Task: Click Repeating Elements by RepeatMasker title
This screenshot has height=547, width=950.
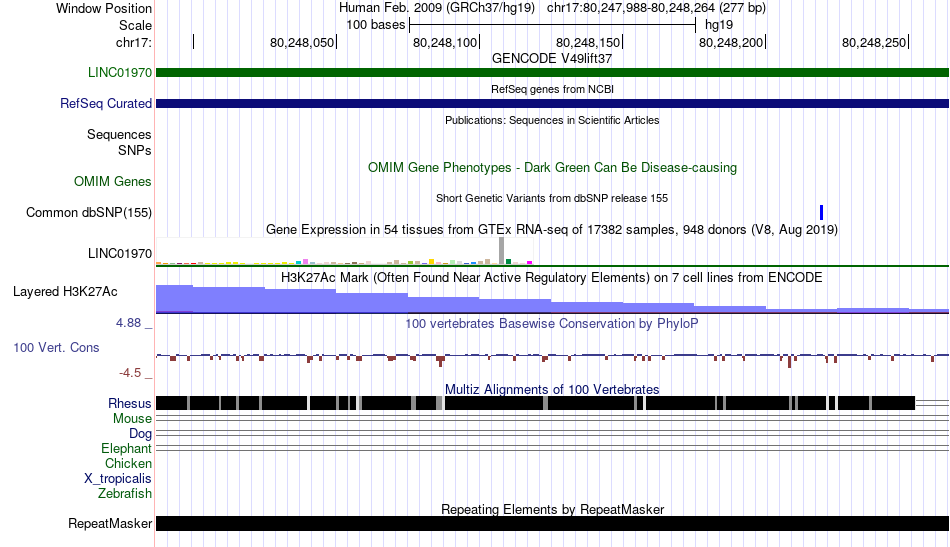Action: pyautogui.click(x=552, y=509)
